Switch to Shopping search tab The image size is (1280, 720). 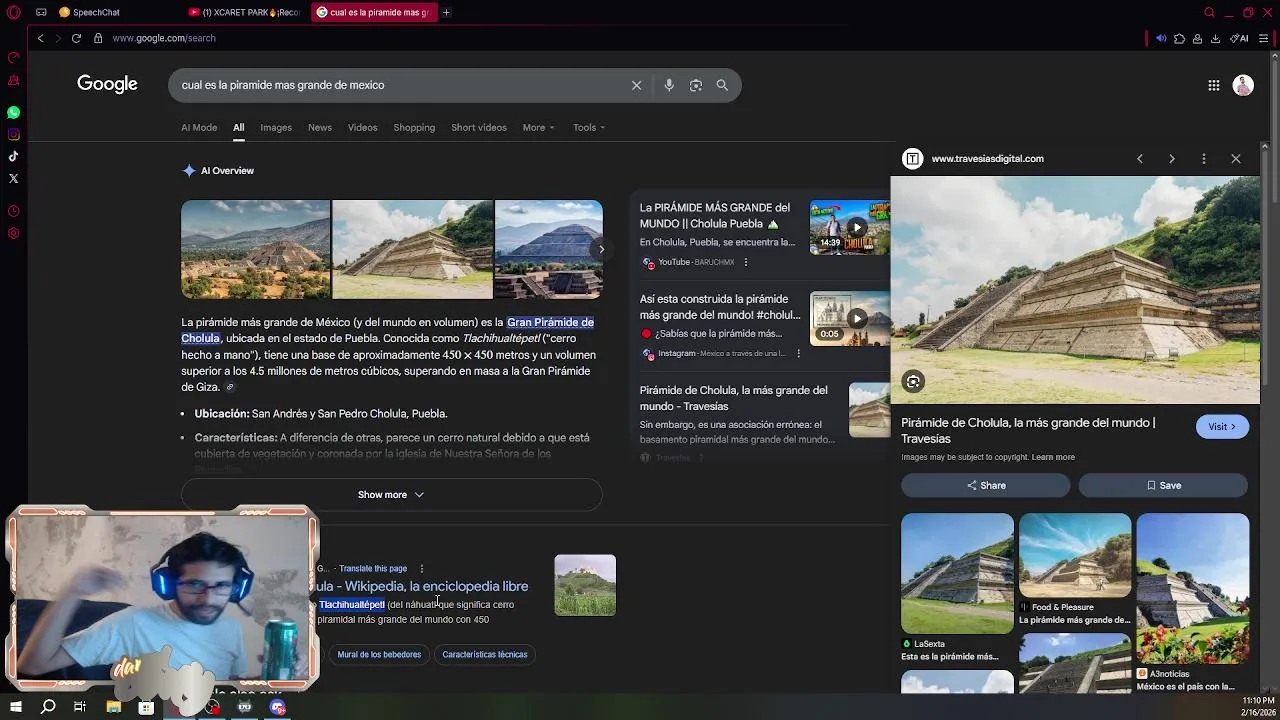click(x=414, y=127)
